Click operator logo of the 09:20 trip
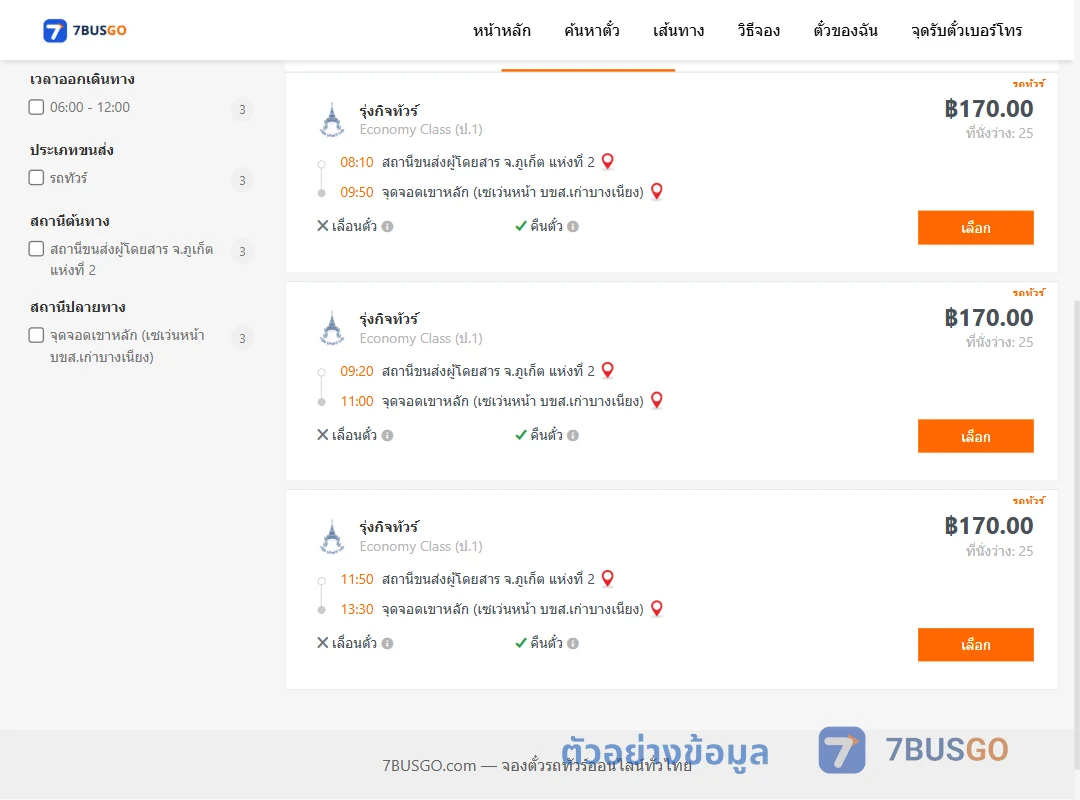 point(332,329)
